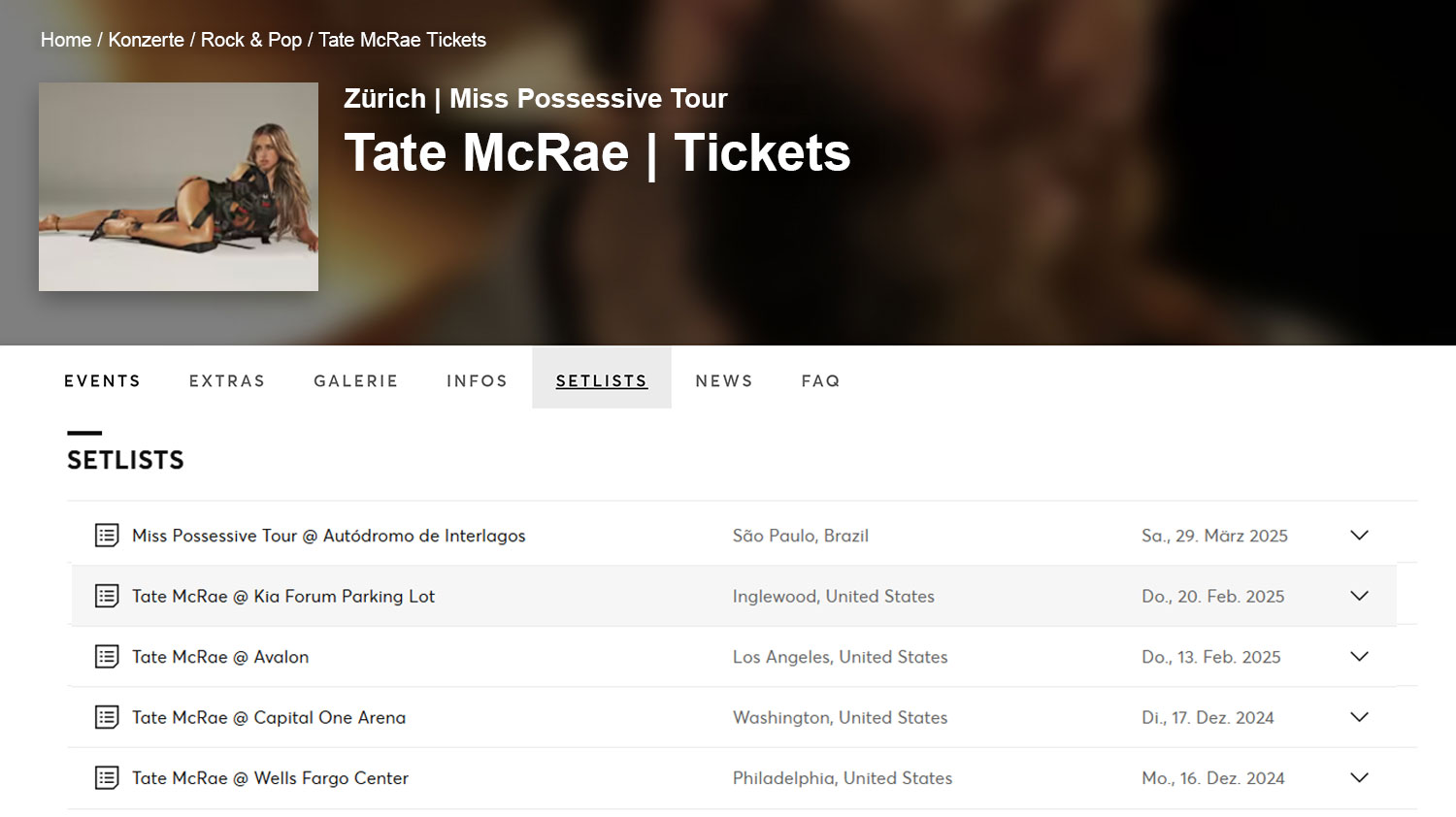
Task: Open the FAQ tab
Action: click(x=820, y=380)
